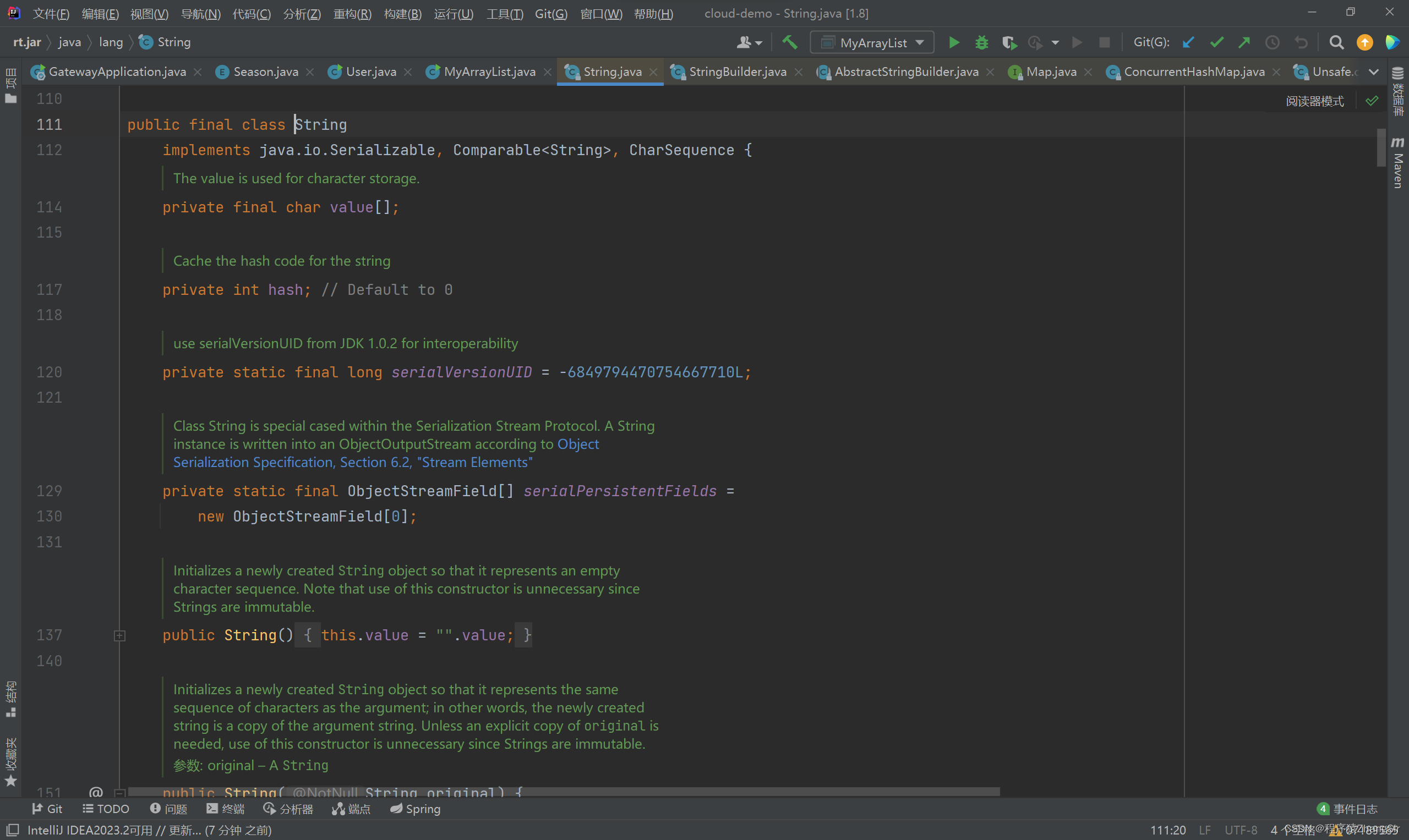Click the green inspections checkmark in the editor
The height and width of the screenshot is (840, 1409).
(x=1372, y=101)
